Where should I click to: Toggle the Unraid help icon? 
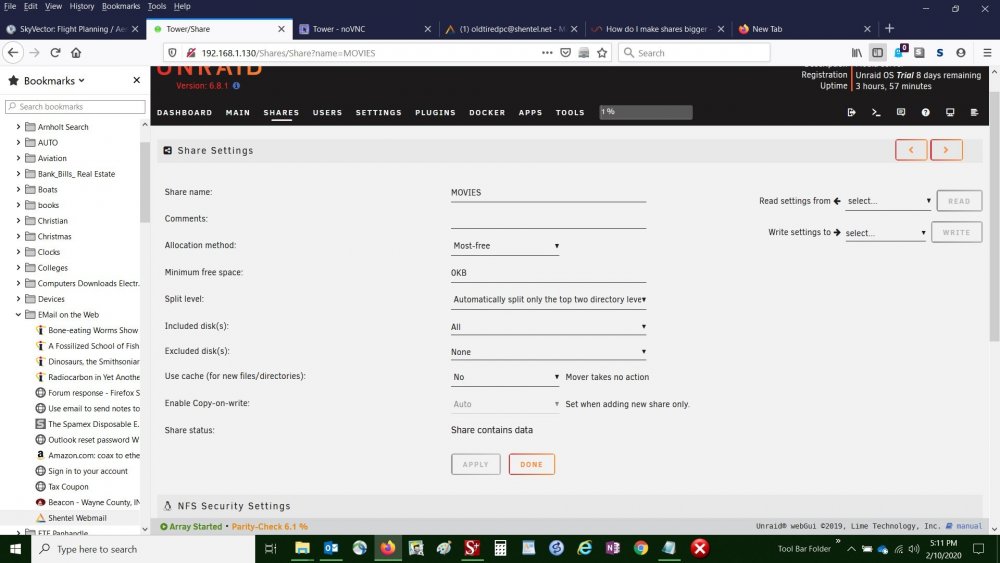[x=925, y=112]
